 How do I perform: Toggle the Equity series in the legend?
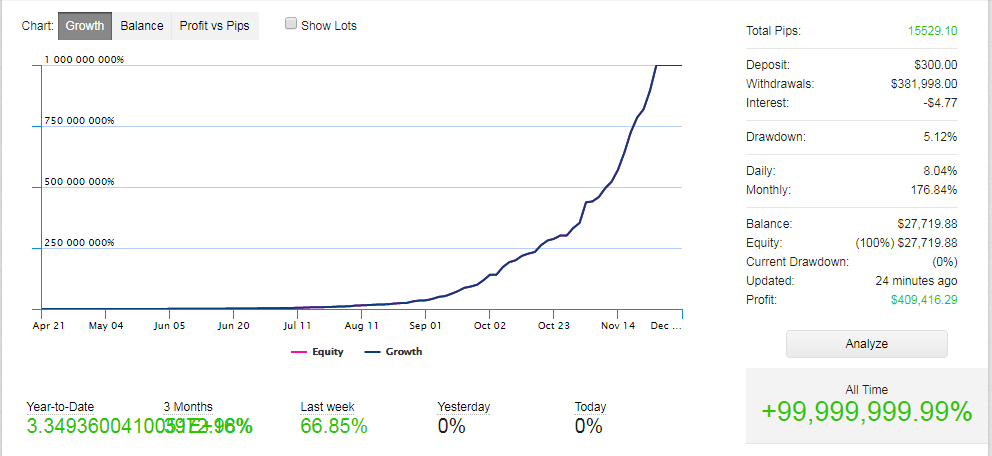click(x=328, y=352)
